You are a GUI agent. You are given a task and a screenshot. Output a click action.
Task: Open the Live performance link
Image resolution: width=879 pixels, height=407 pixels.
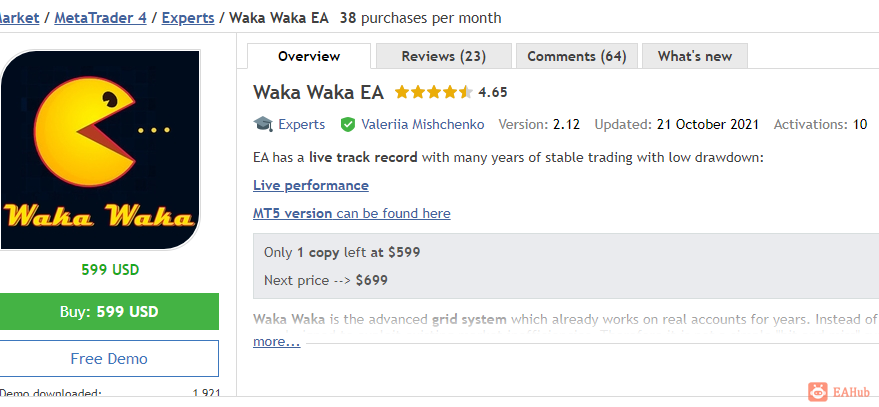tap(311, 186)
